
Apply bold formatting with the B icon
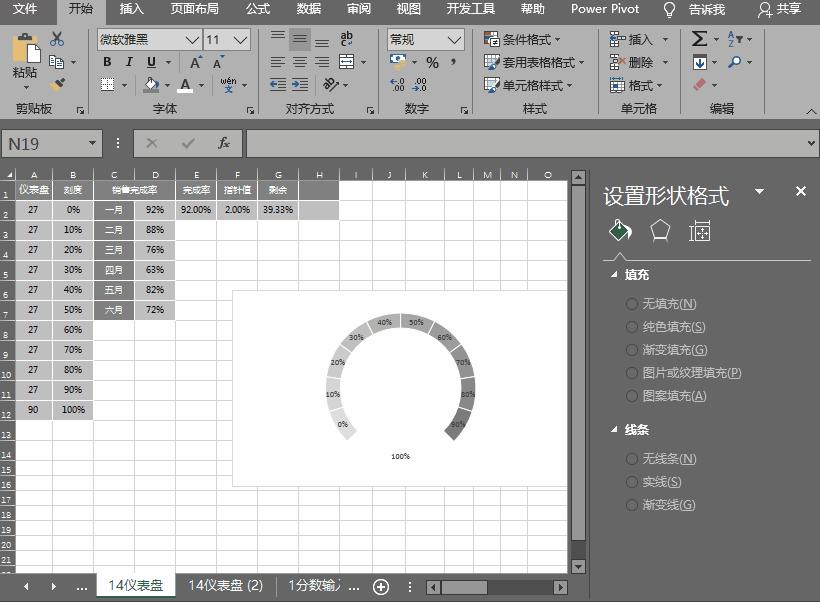pyautogui.click(x=107, y=62)
